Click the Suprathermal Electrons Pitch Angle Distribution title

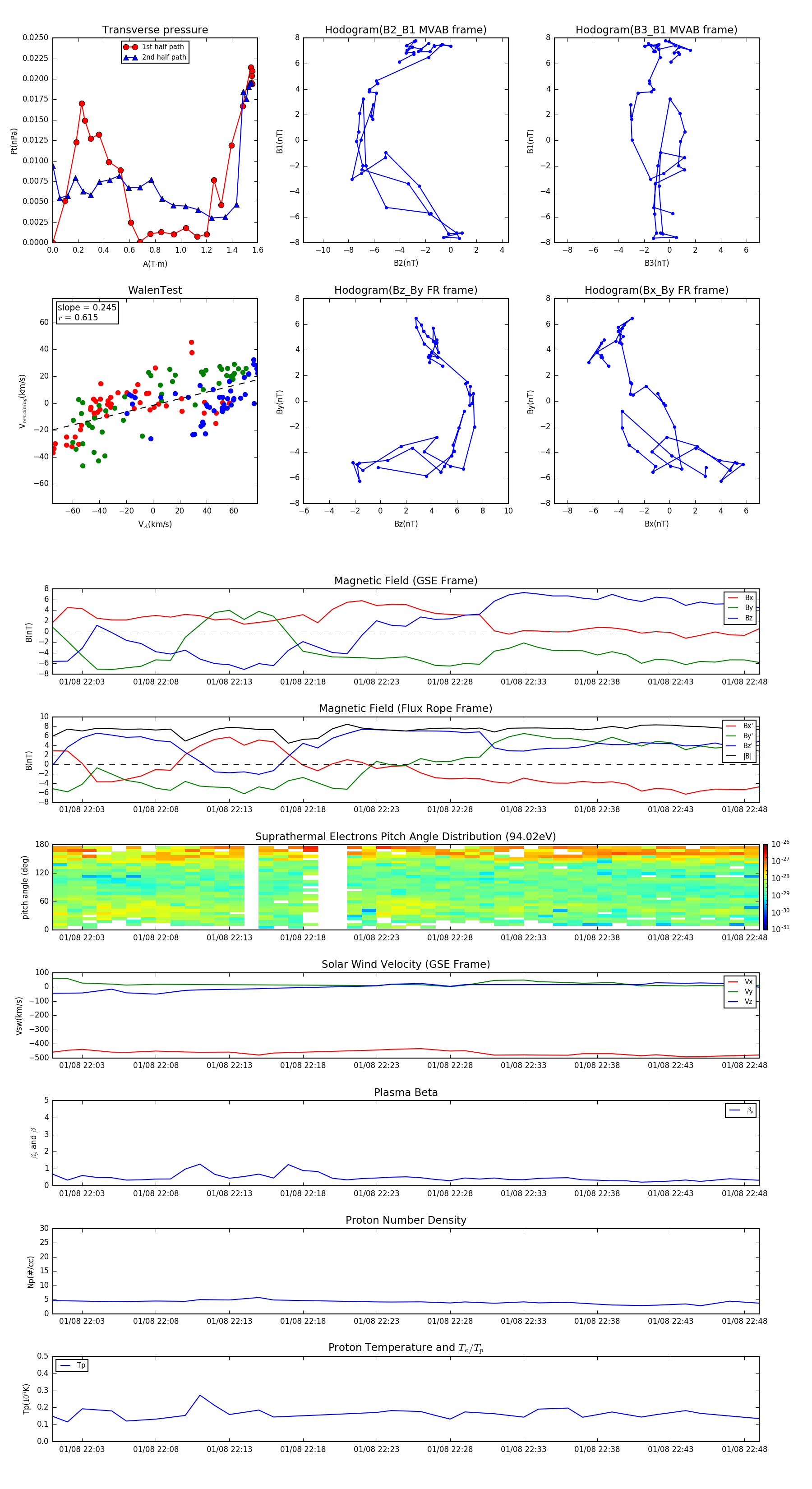point(406,837)
